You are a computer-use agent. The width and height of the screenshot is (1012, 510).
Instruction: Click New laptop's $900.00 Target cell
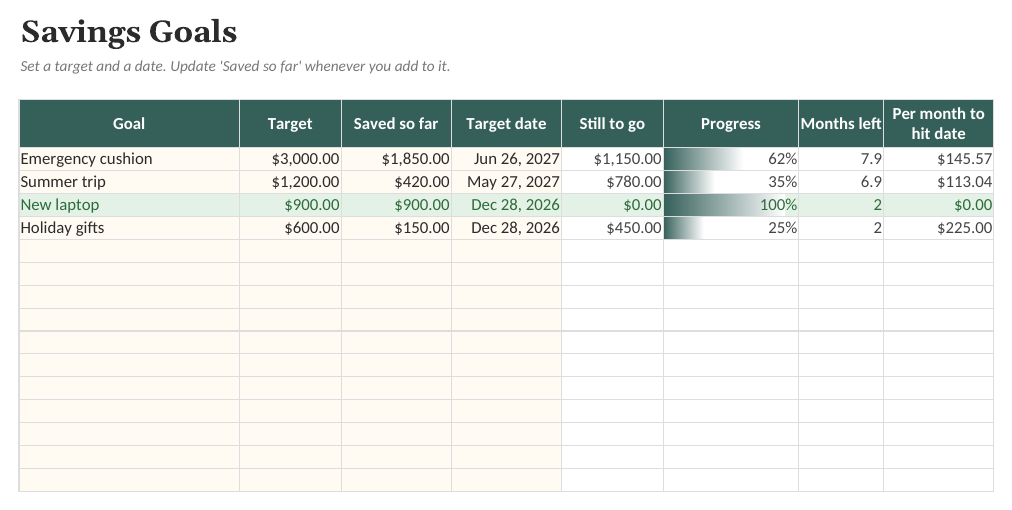(x=290, y=205)
